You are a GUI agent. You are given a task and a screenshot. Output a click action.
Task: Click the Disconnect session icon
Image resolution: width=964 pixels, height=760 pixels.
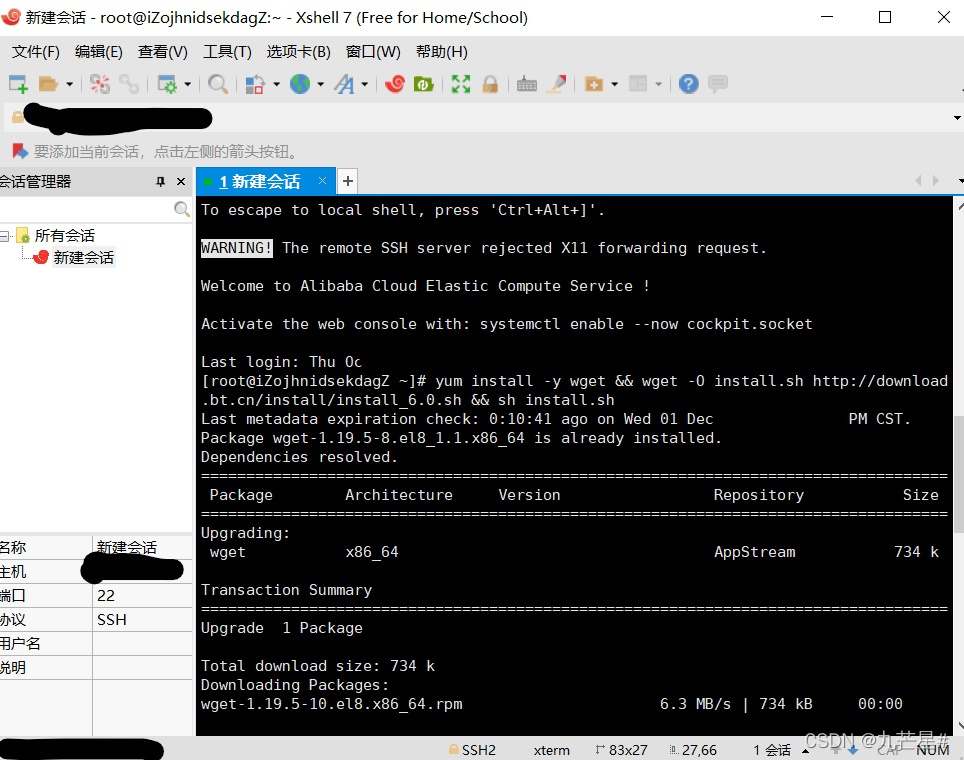click(x=100, y=84)
